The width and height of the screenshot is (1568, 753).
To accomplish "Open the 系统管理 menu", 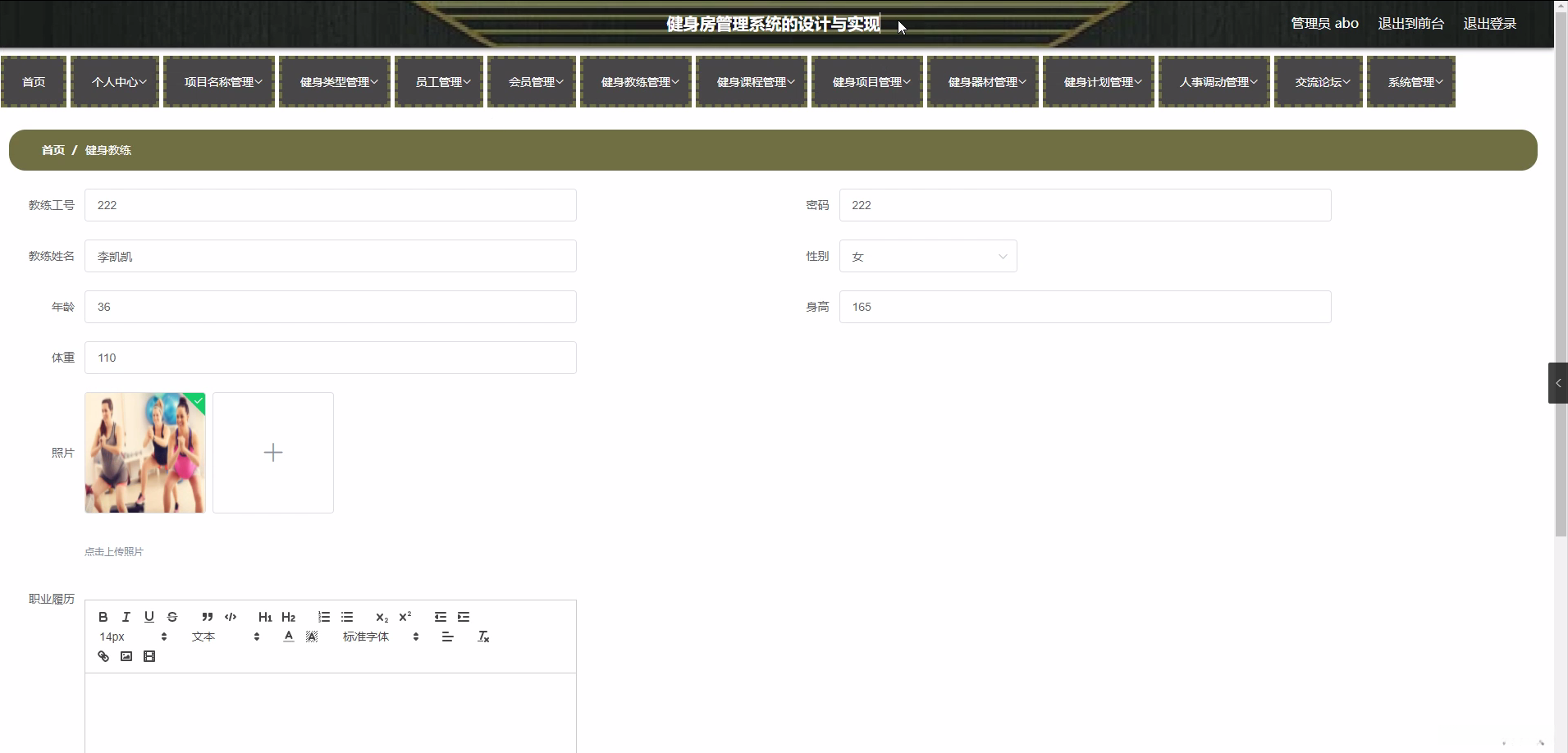I will [1411, 82].
